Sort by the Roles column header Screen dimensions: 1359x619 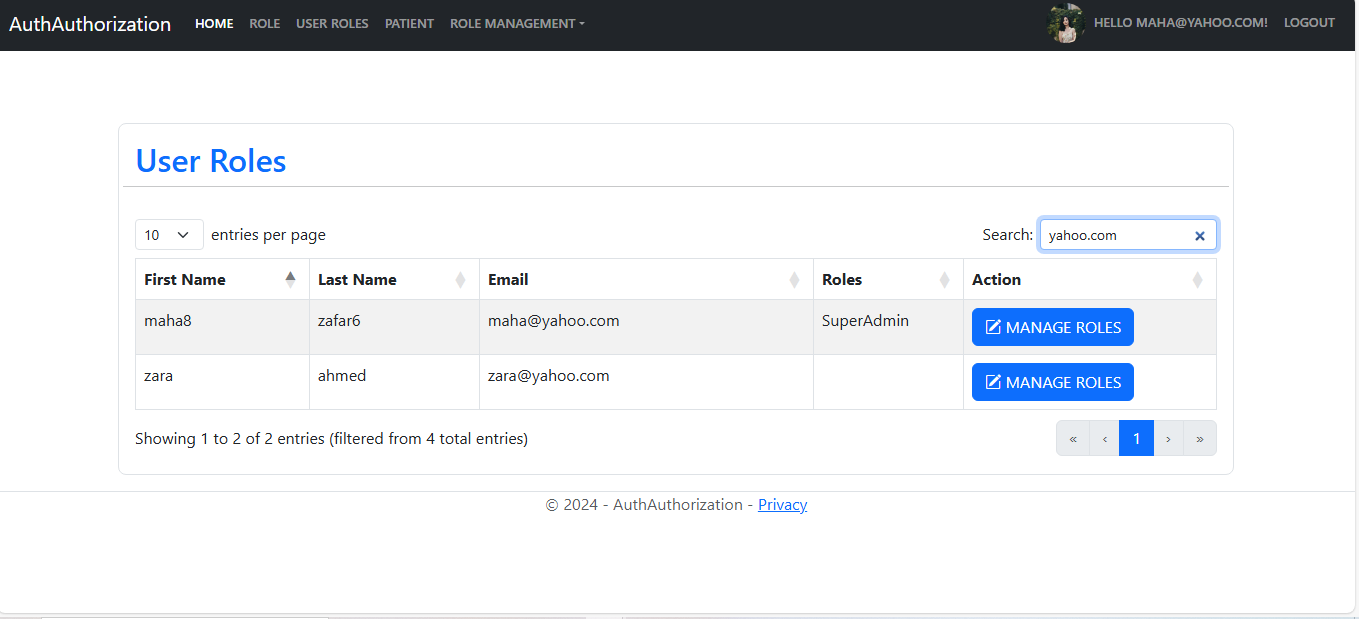tap(888, 279)
